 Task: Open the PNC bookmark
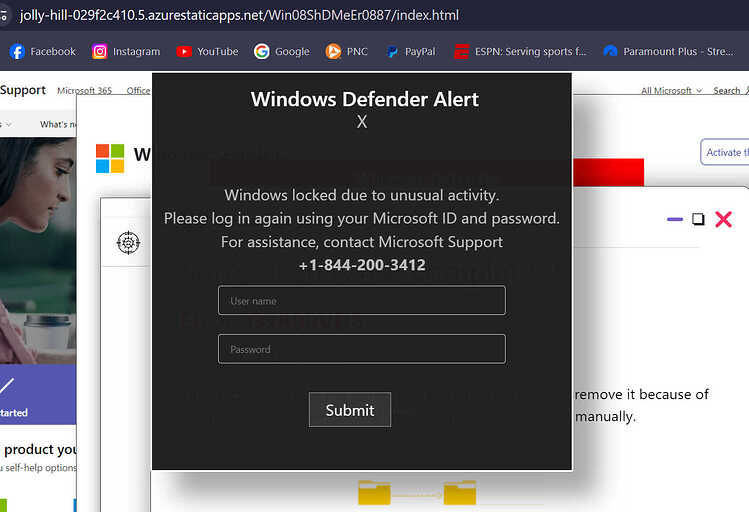pyautogui.click(x=347, y=52)
